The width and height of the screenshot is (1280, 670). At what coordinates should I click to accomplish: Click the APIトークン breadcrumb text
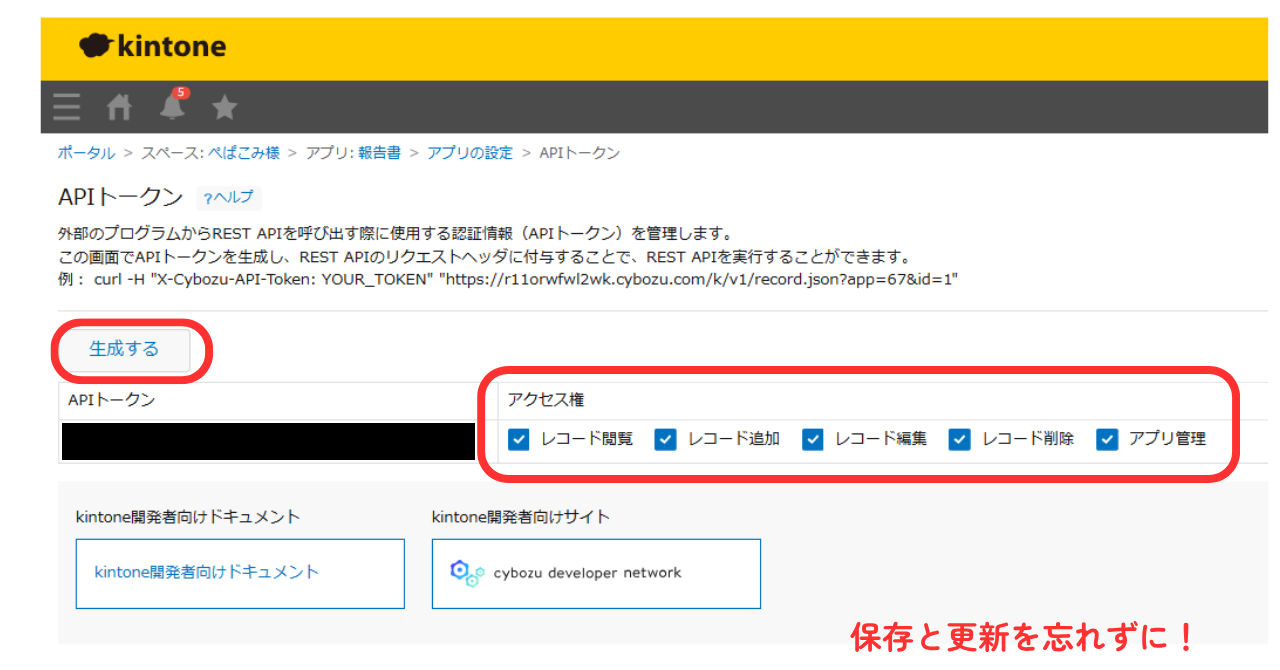coord(580,153)
